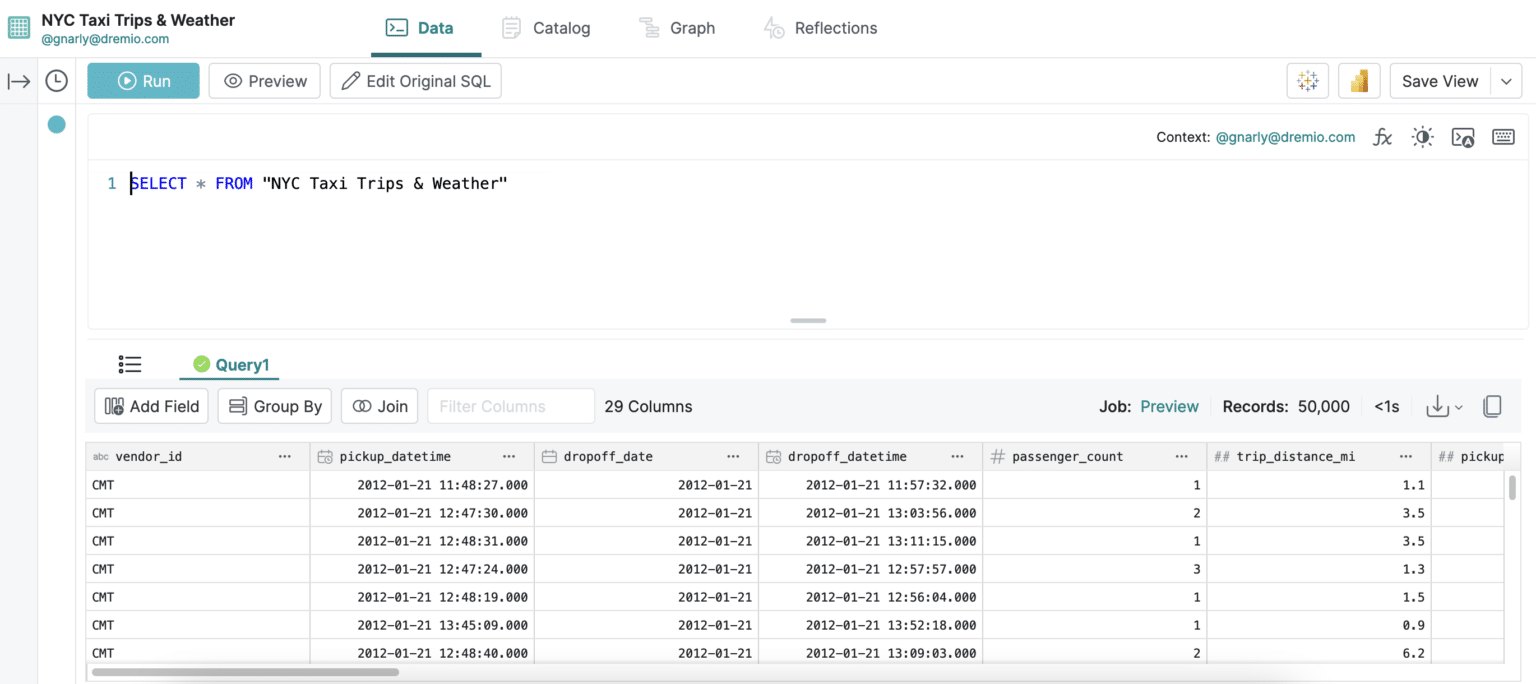The width and height of the screenshot is (1536, 684).
Task: Click the Add Field icon
Action: pyautogui.click(x=122, y=406)
